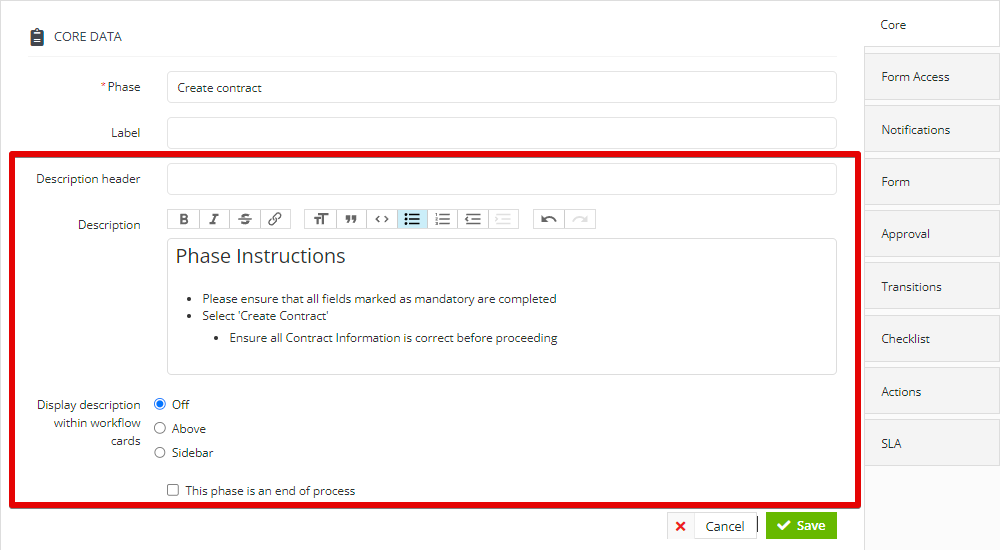Insert a block quote
1000x550 pixels.
click(x=351, y=219)
